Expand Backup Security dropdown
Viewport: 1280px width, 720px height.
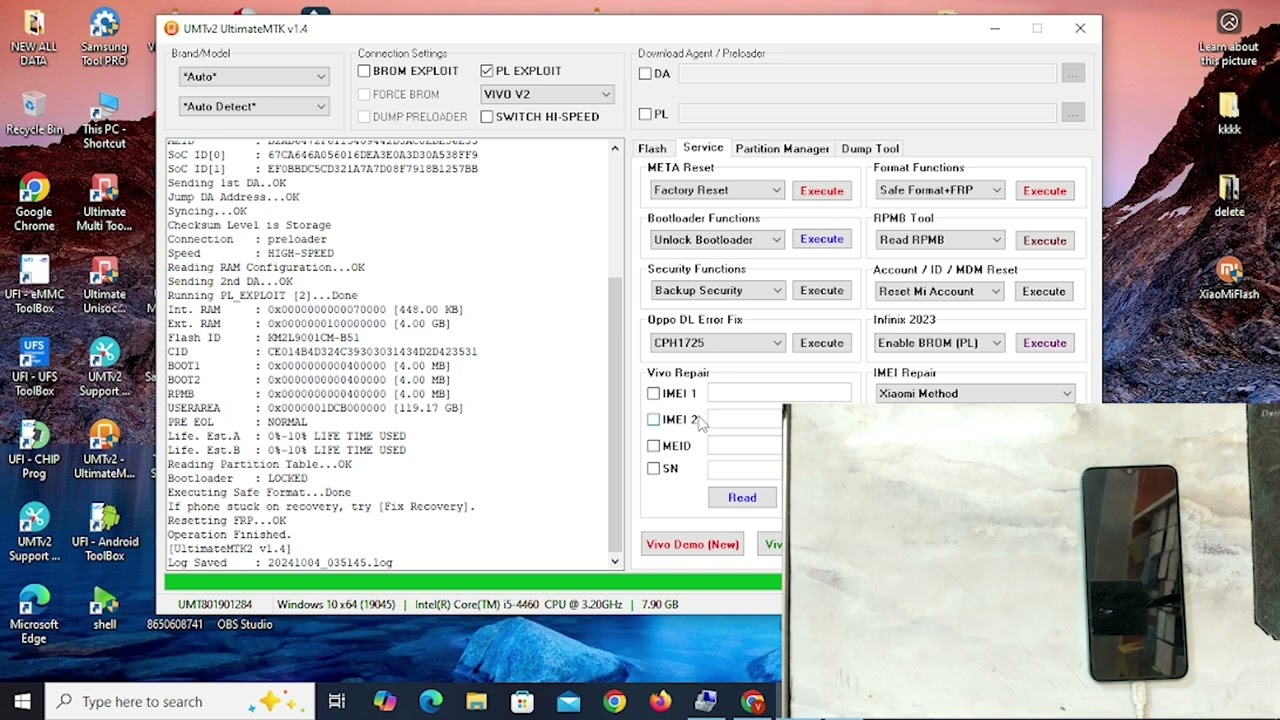(716, 291)
